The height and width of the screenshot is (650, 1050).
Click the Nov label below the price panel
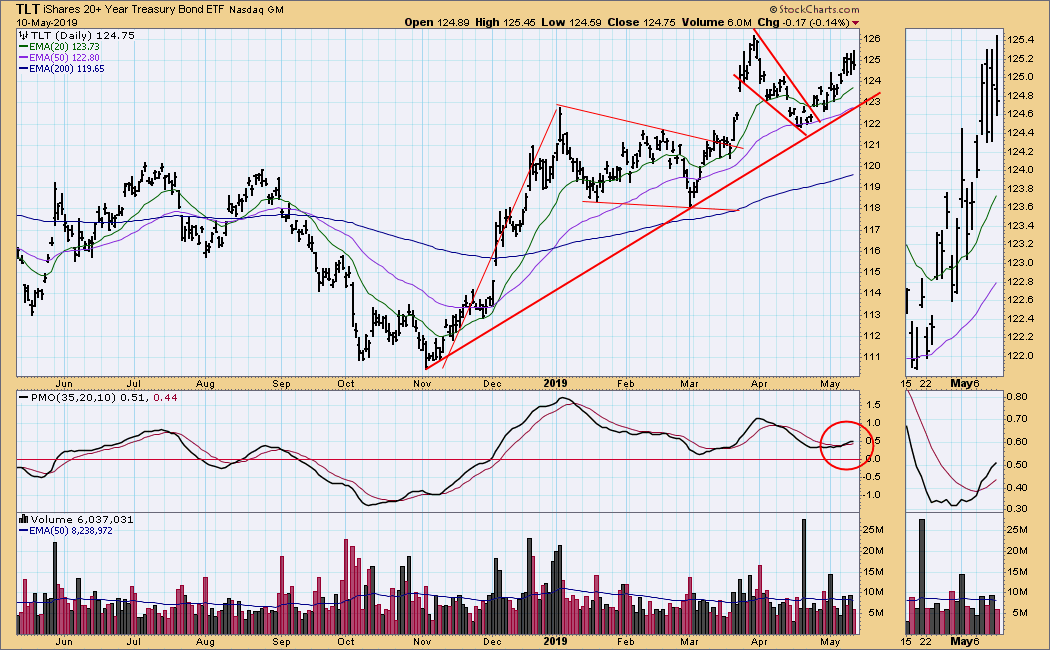(422, 384)
